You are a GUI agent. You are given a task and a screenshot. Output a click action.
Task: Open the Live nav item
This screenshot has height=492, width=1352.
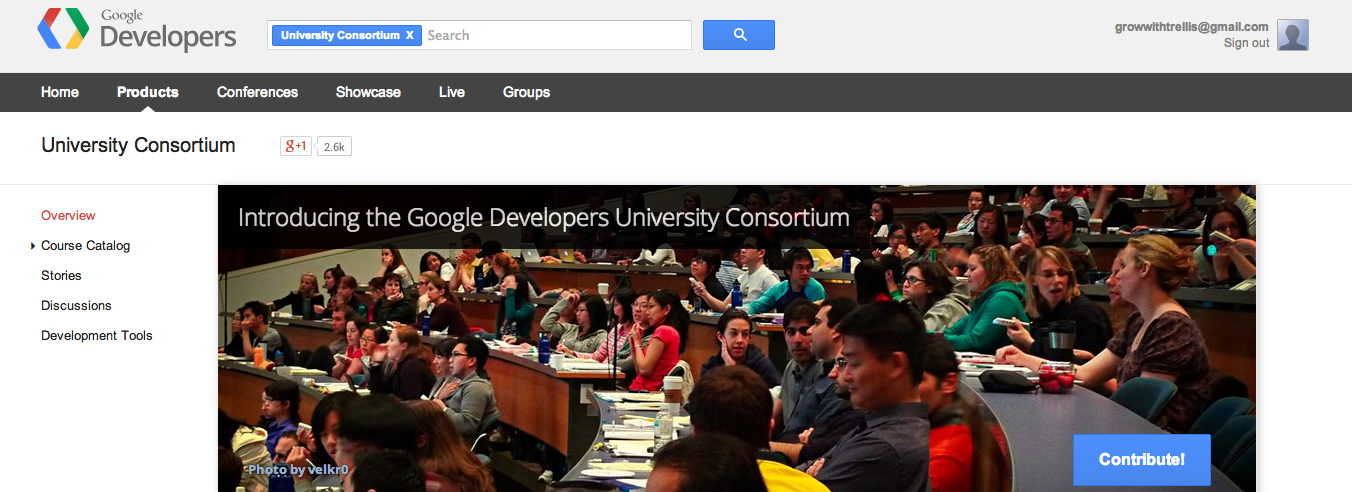point(452,92)
